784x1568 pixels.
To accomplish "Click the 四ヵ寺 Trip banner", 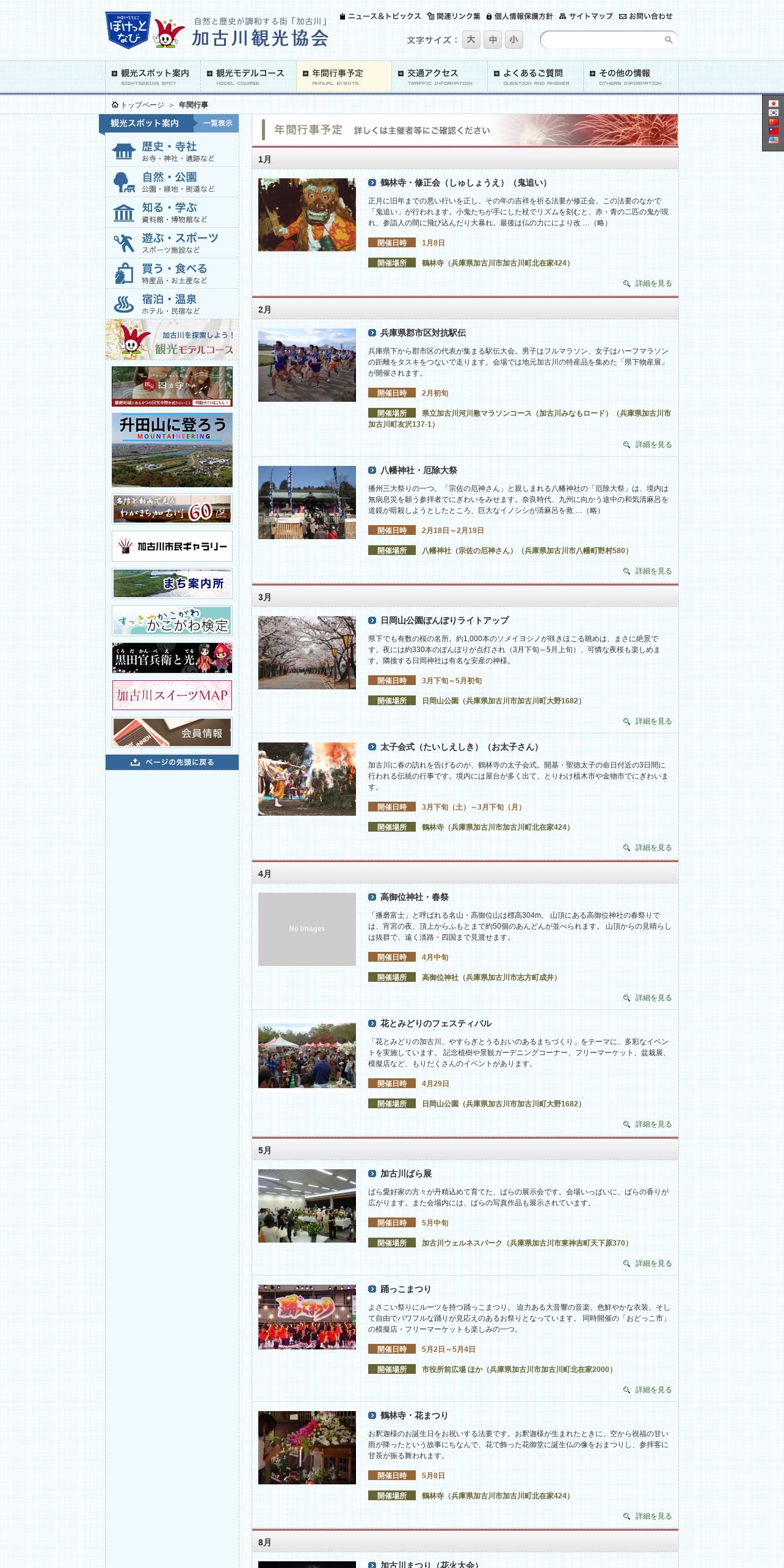I will click(172, 387).
